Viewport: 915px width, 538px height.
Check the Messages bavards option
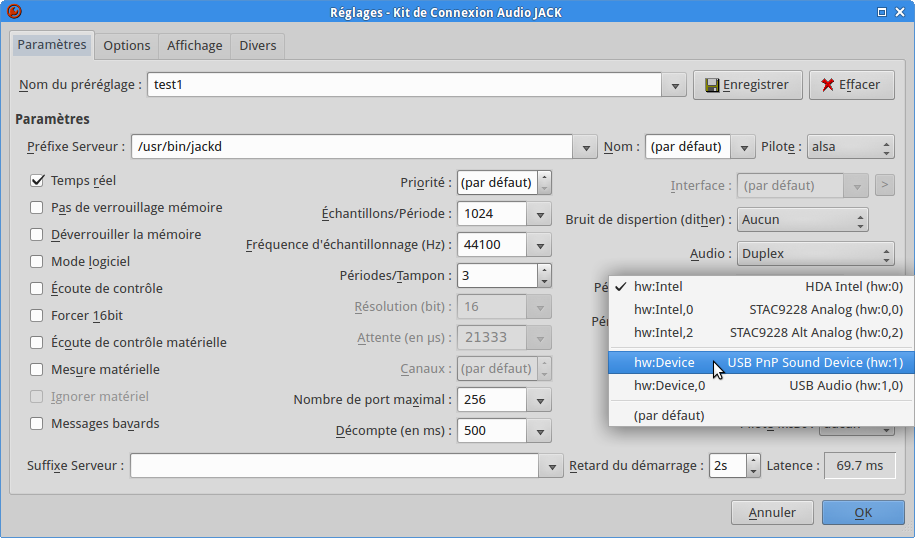pyautogui.click(x=38, y=423)
